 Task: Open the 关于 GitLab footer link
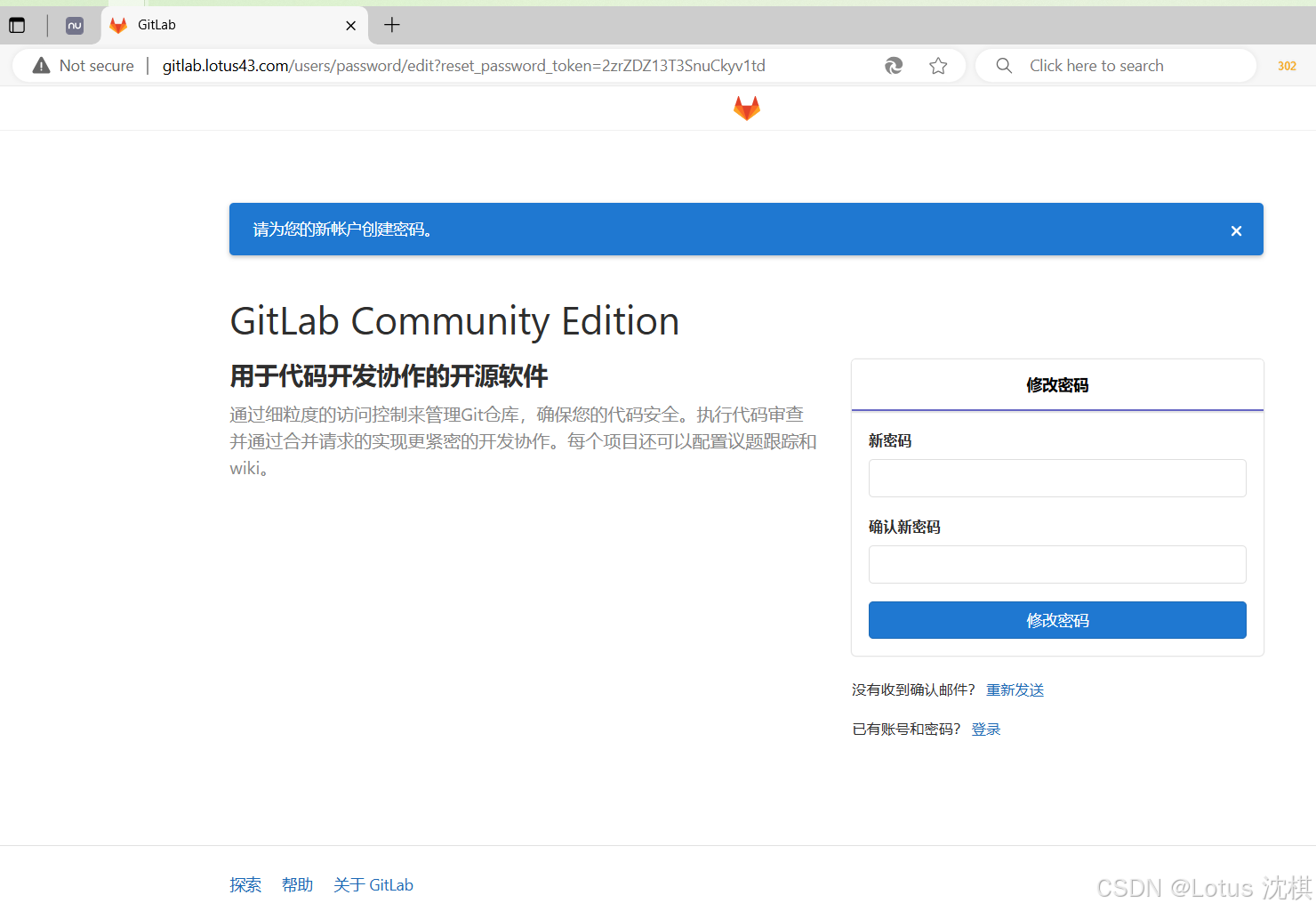coord(373,885)
